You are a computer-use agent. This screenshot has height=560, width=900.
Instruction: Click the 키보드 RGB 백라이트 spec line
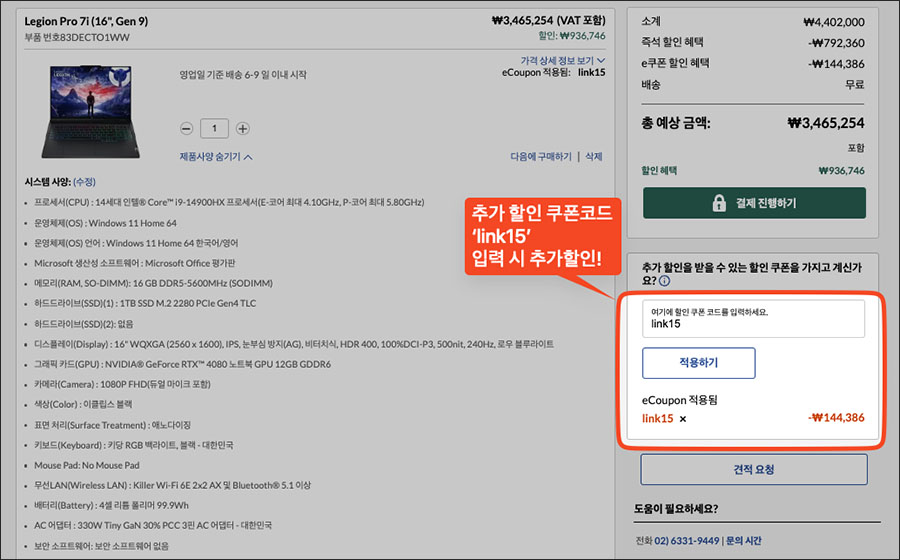click(134, 445)
